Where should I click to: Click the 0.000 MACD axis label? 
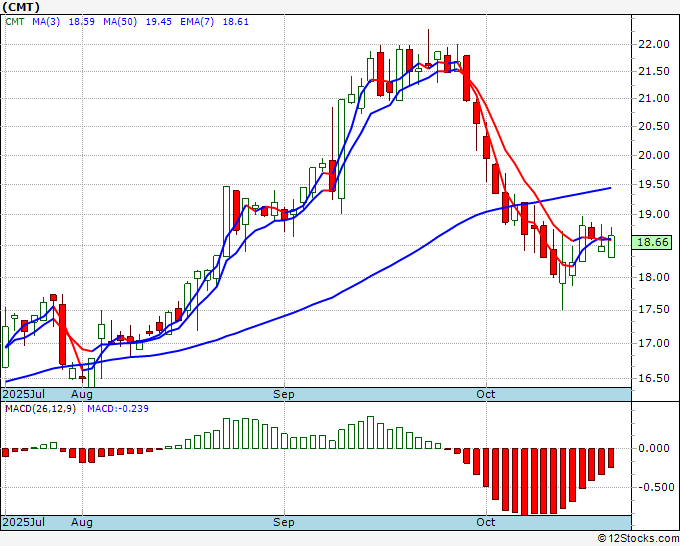pyautogui.click(x=654, y=448)
